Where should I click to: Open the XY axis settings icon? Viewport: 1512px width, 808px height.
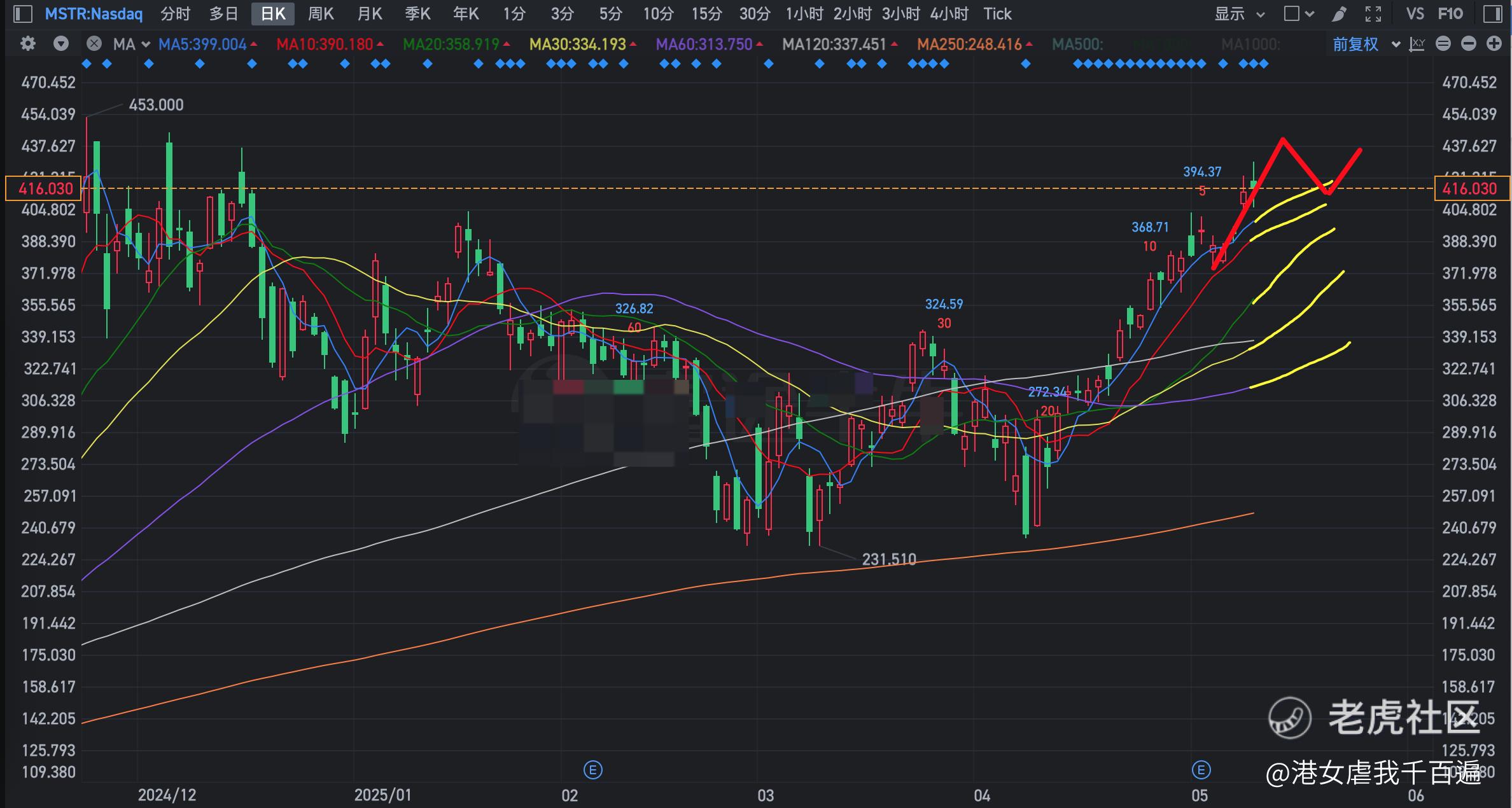pyautogui.click(x=1417, y=44)
